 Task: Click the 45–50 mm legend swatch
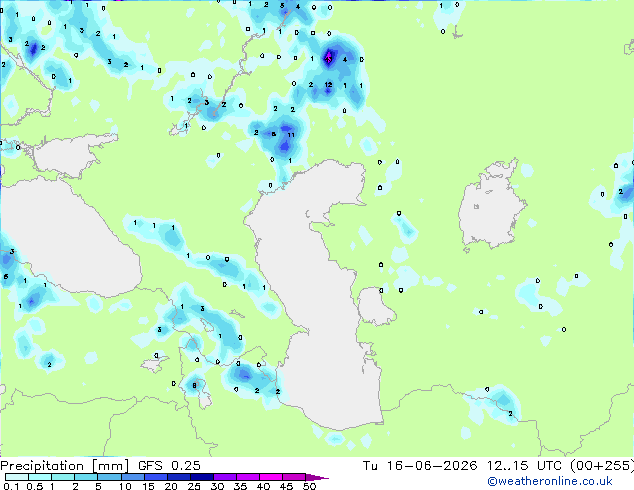[x=294, y=477]
